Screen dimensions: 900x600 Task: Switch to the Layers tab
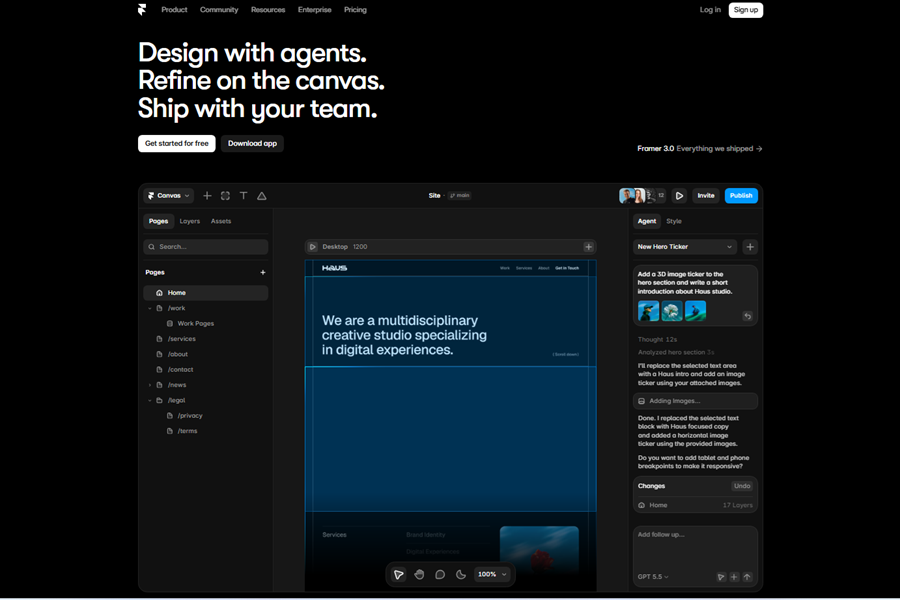189,222
